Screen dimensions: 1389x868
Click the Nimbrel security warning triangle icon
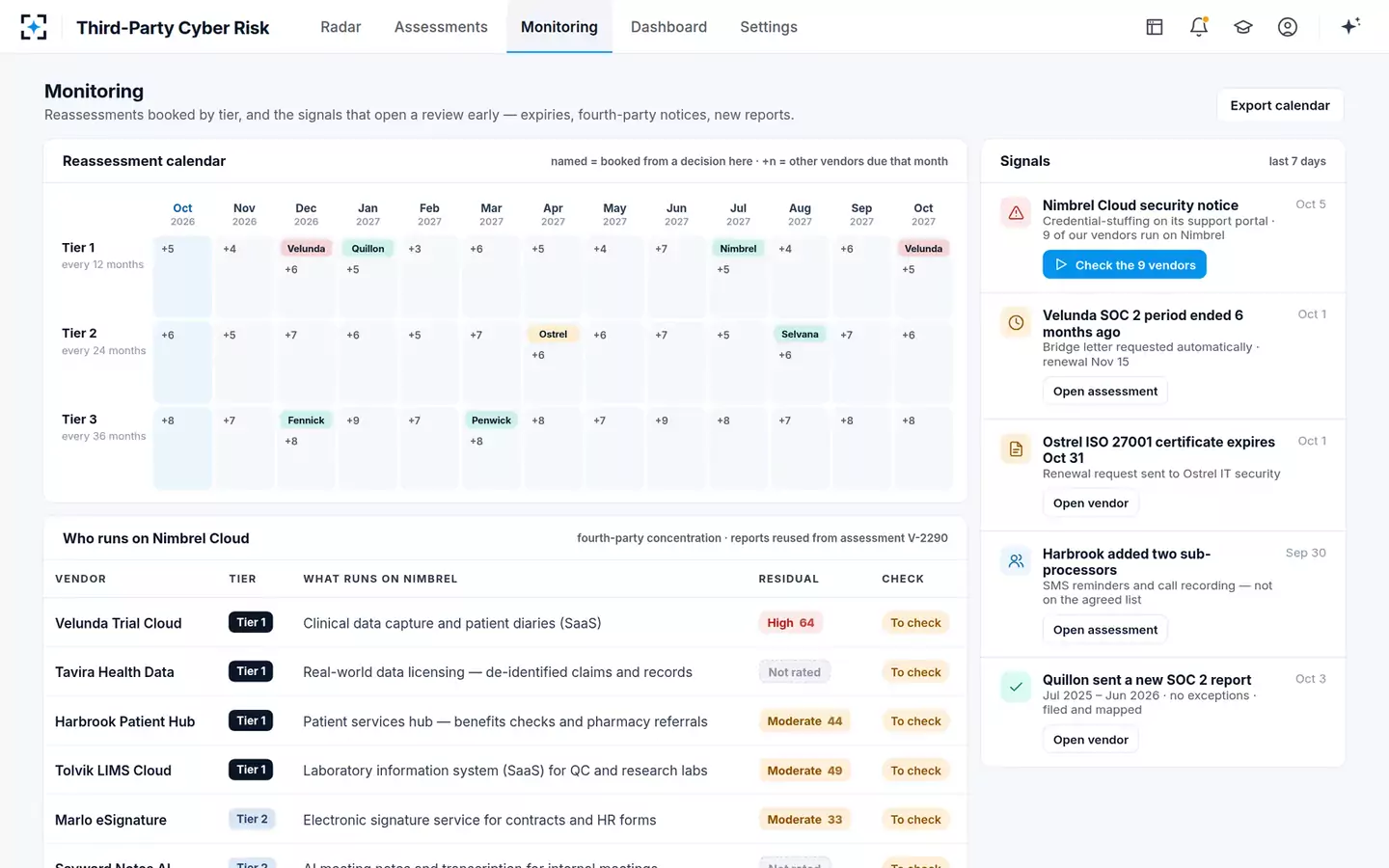pos(1016,213)
